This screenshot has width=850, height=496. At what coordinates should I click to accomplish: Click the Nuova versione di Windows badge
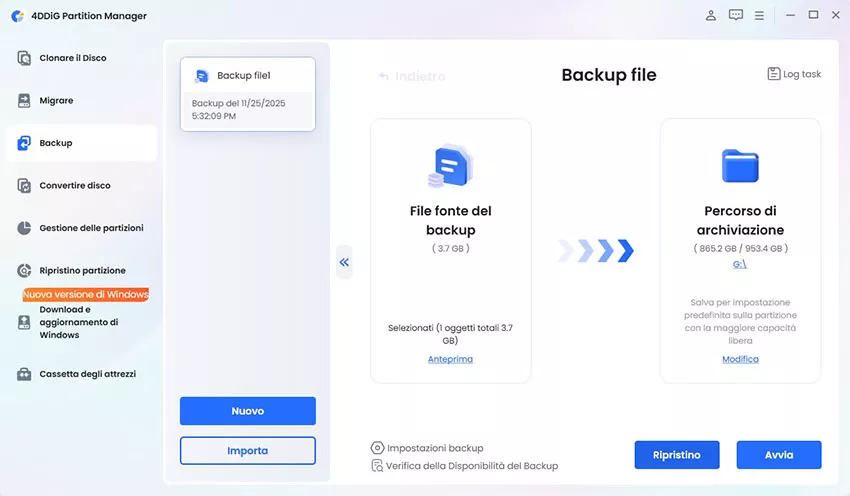click(x=86, y=294)
